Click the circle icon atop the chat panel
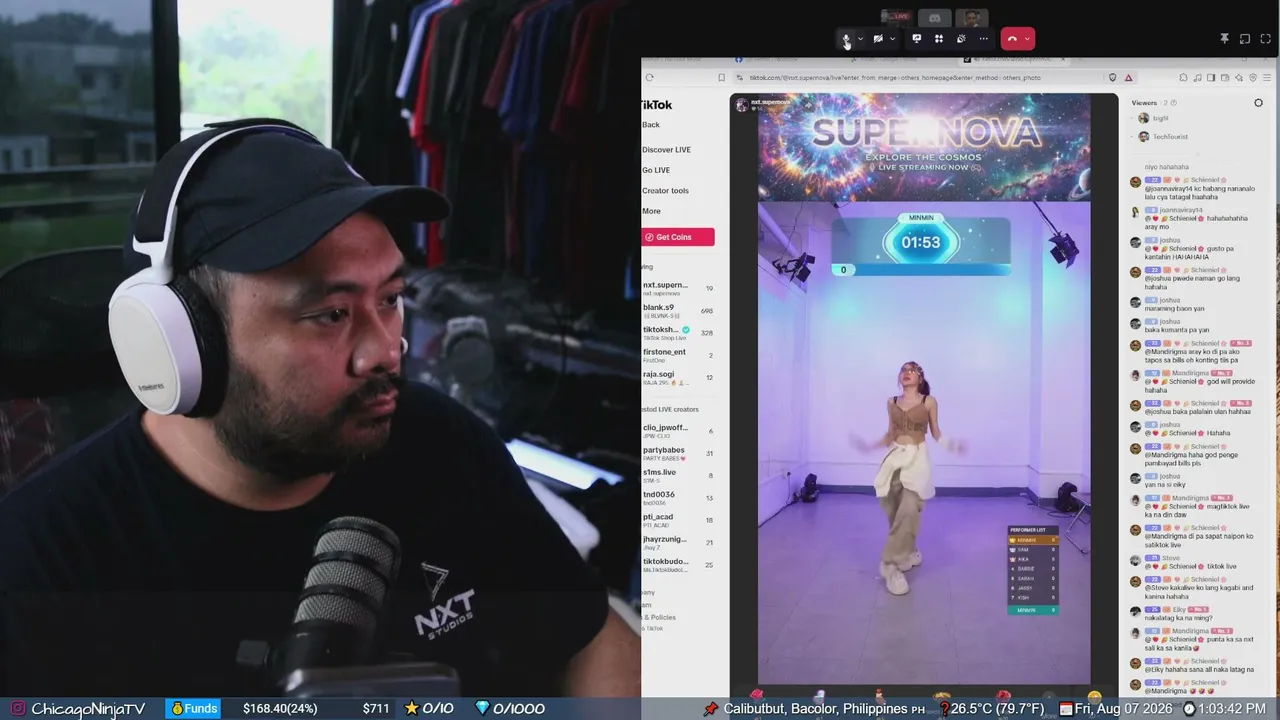This screenshot has height=720, width=1280. coord(1258,103)
